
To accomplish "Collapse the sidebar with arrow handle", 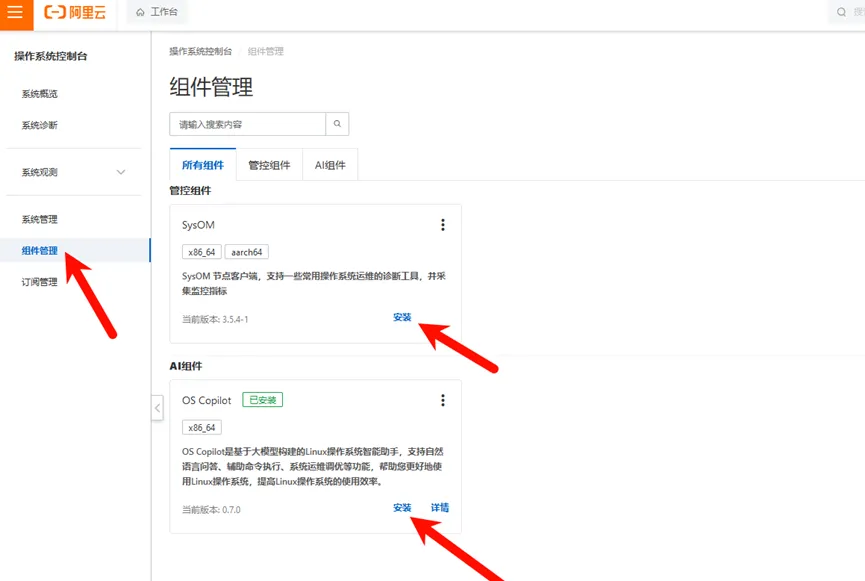I will coord(157,408).
